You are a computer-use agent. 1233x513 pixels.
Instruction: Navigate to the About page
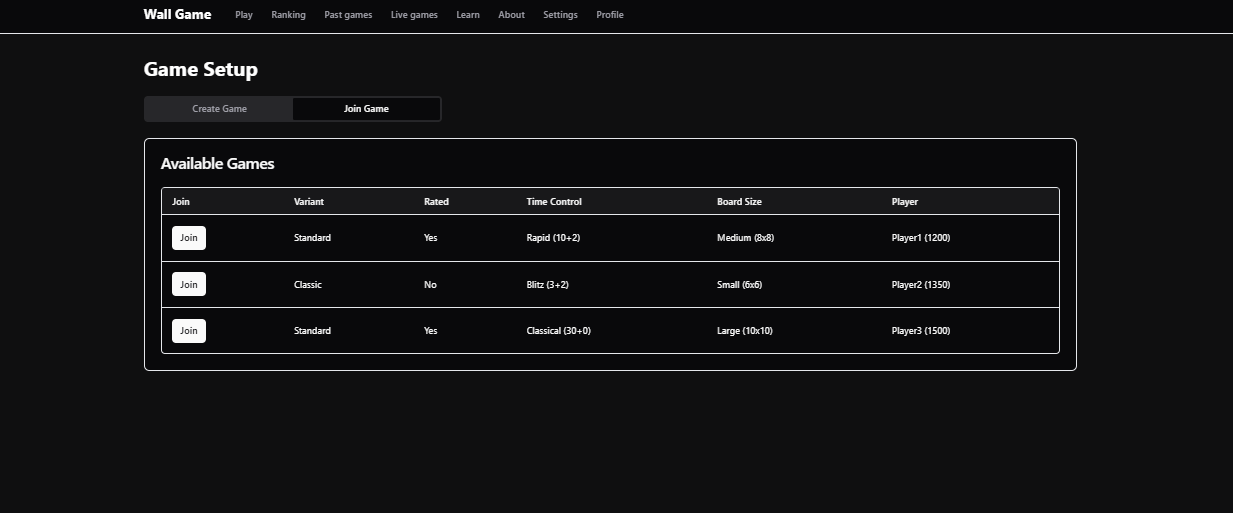pos(511,15)
